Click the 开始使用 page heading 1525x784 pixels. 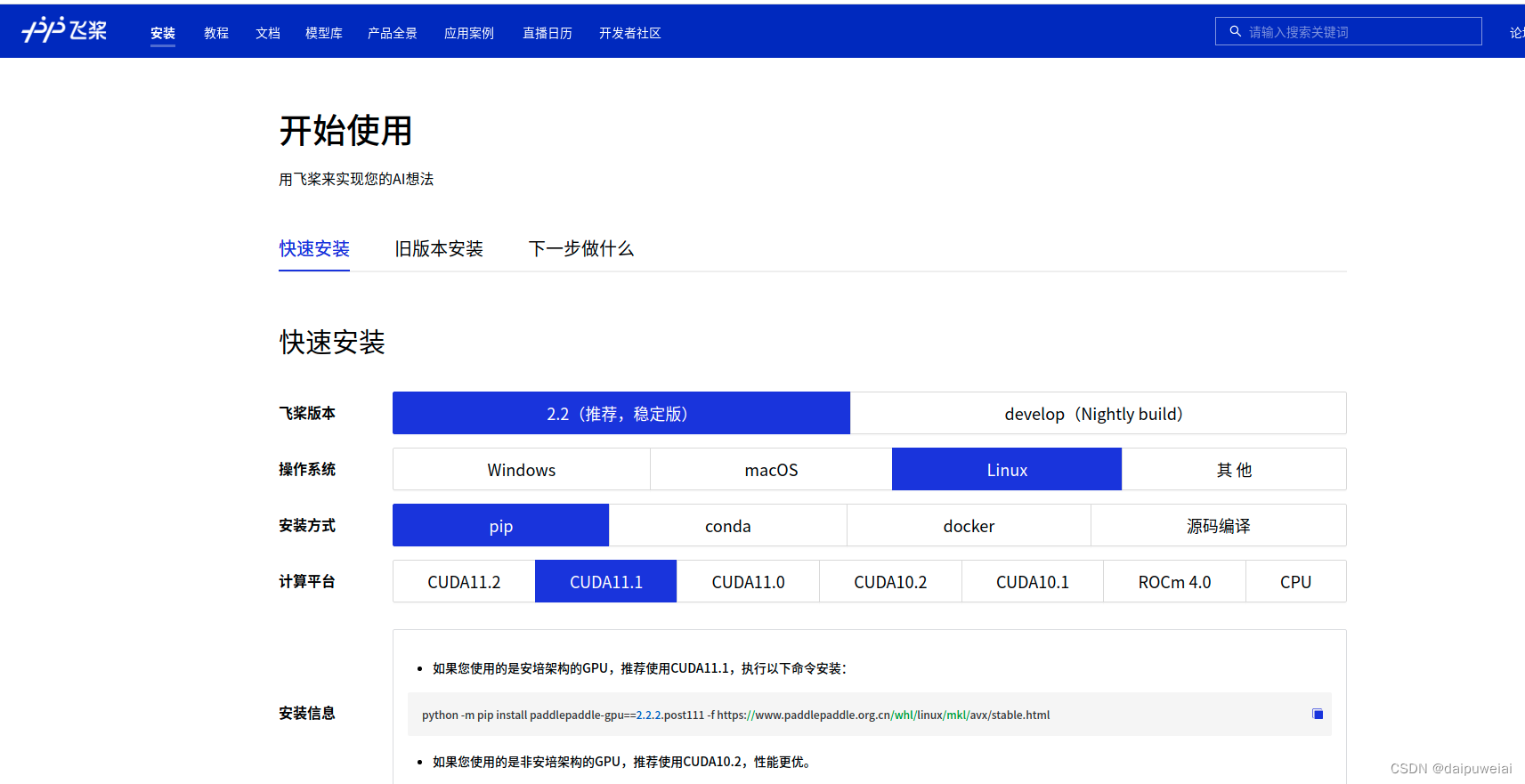tap(345, 131)
